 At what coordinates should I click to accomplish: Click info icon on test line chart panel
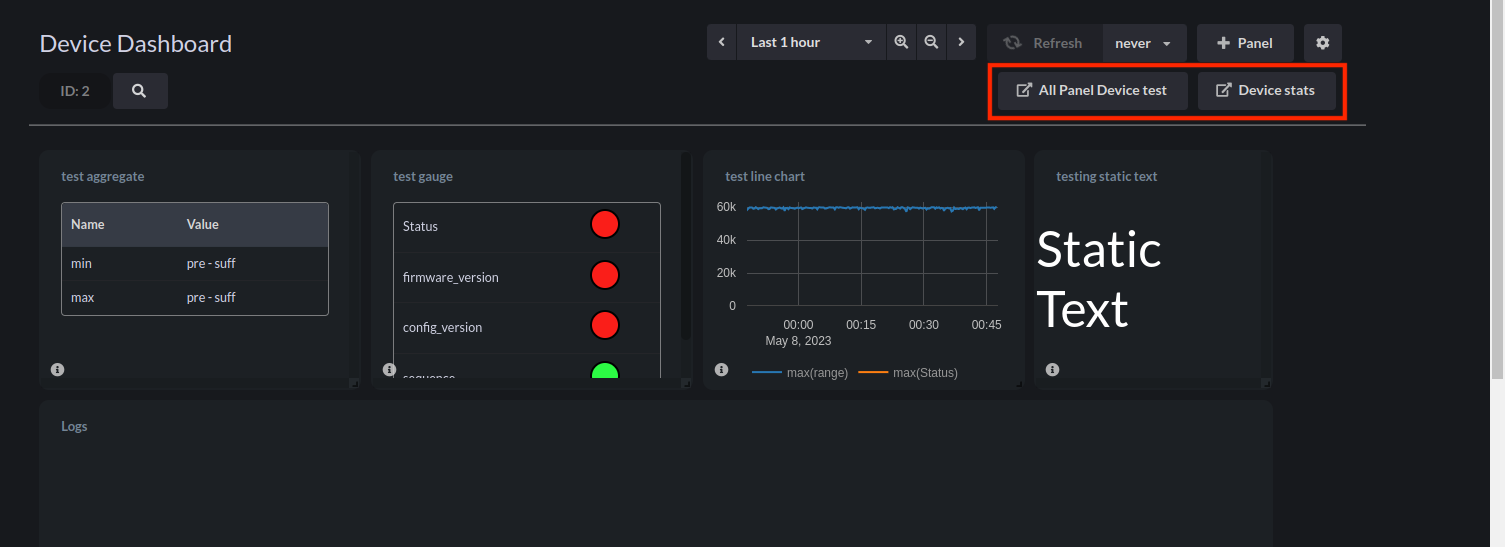[721, 370]
